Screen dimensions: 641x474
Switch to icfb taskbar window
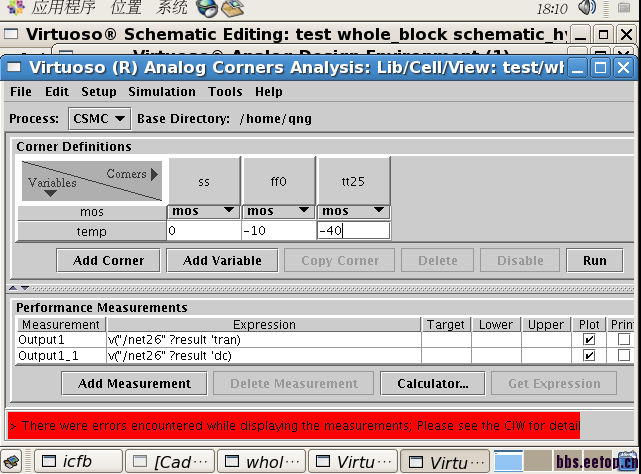pyautogui.click(x=78, y=462)
